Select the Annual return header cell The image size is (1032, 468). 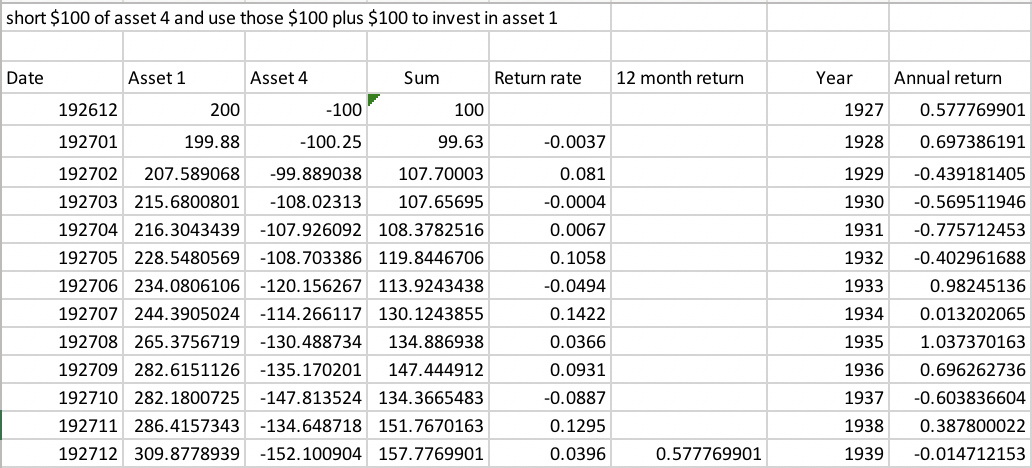960,78
